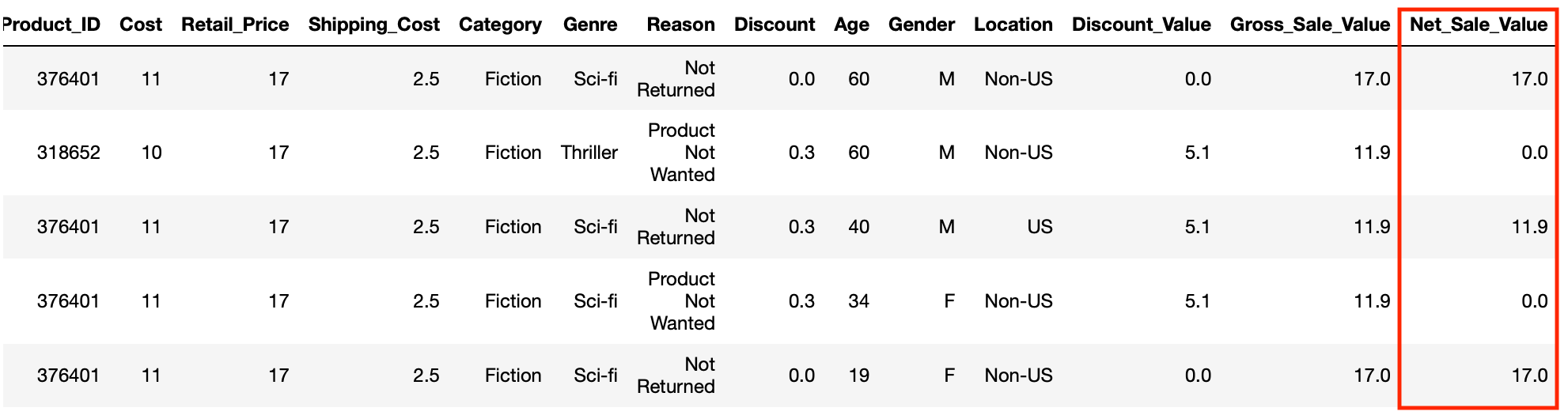The width and height of the screenshot is (1568, 419).
Task: Click the Product_ID cell 318652
Action: (69, 153)
